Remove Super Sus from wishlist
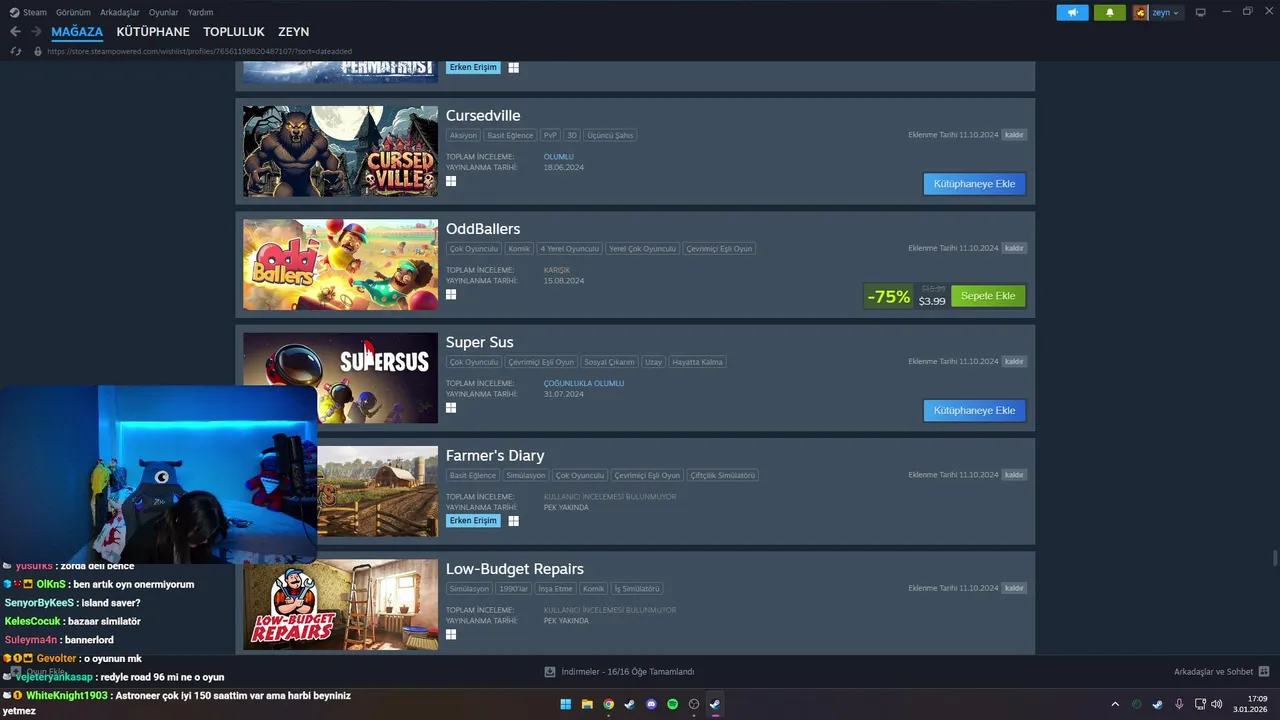Viewport: 1280px width, 720px height. pyautogui.click(x=1014, y=361)
